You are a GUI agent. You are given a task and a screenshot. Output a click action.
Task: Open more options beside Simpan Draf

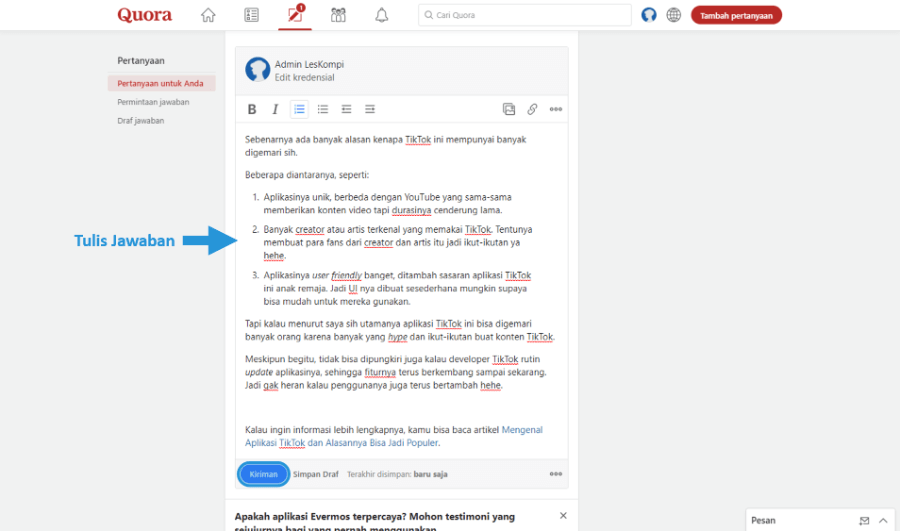coord(556,474)
